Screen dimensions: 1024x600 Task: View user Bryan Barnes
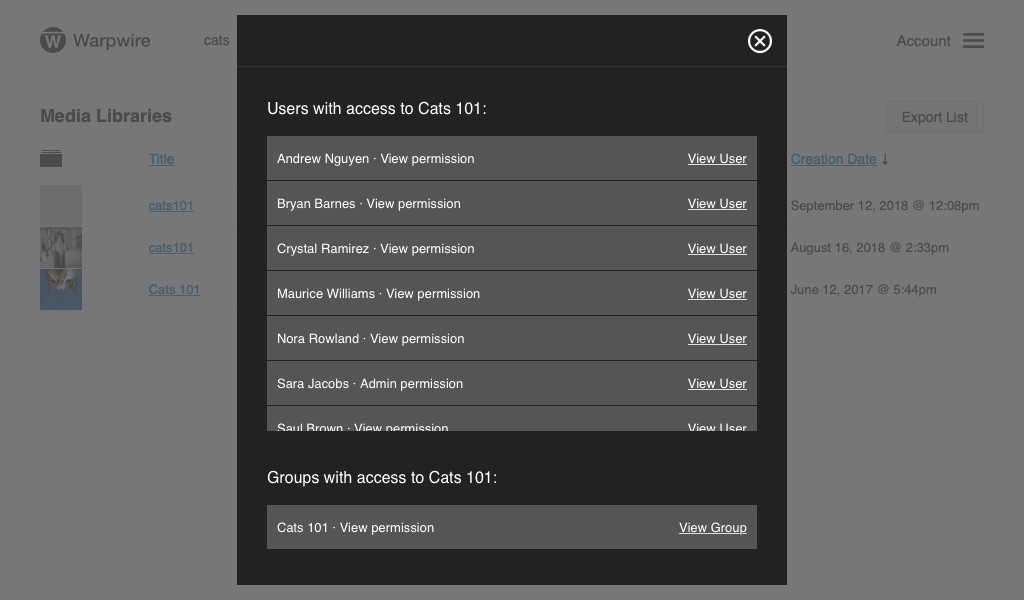point(717,204)
